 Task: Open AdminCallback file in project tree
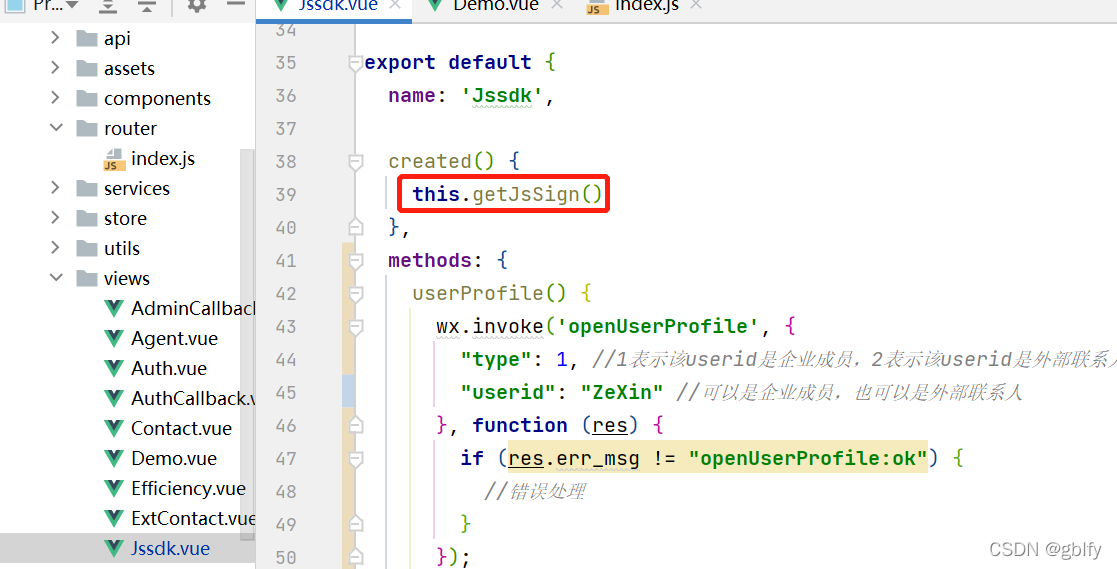coord(193,308)
